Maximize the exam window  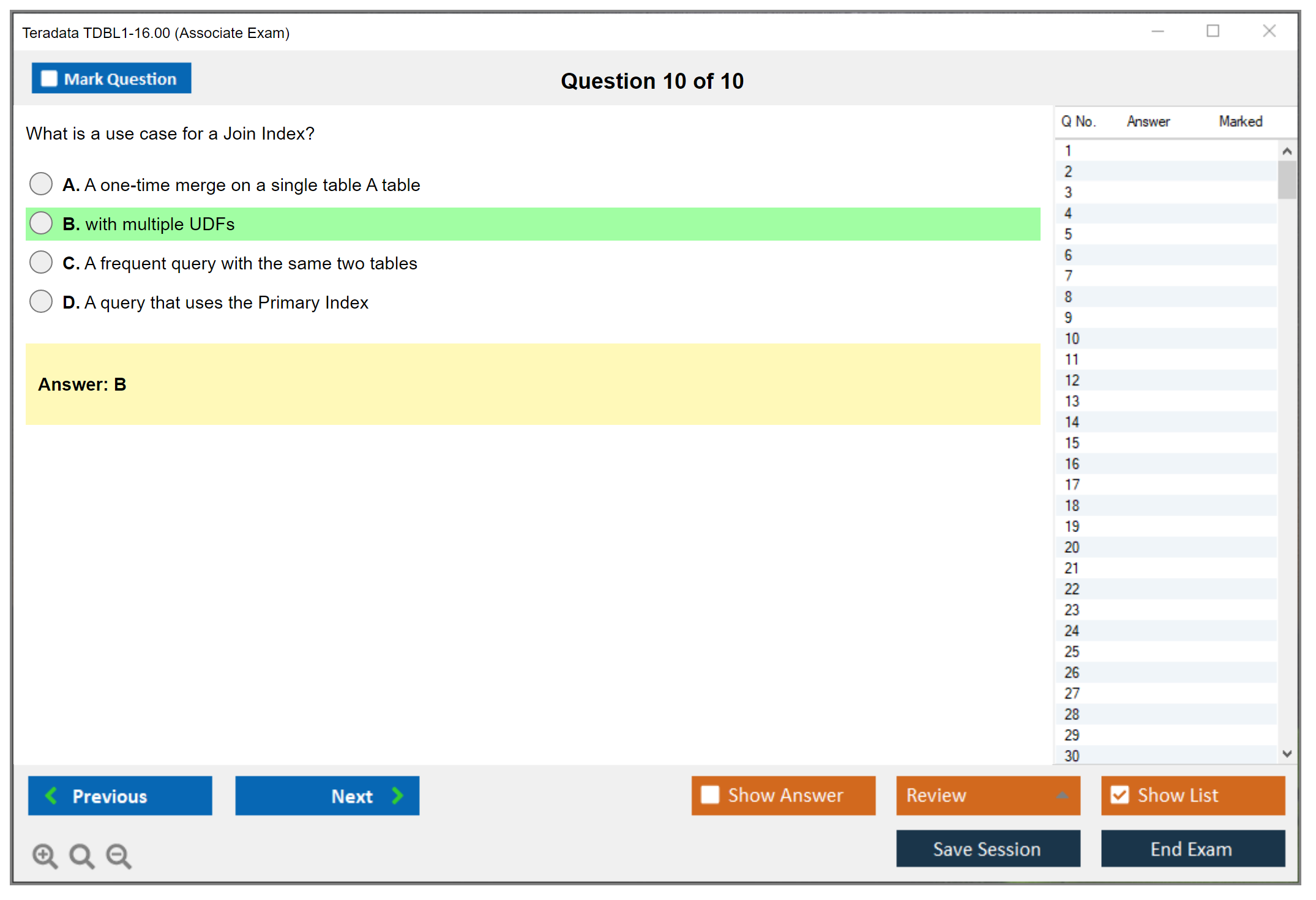(1213, 31)
